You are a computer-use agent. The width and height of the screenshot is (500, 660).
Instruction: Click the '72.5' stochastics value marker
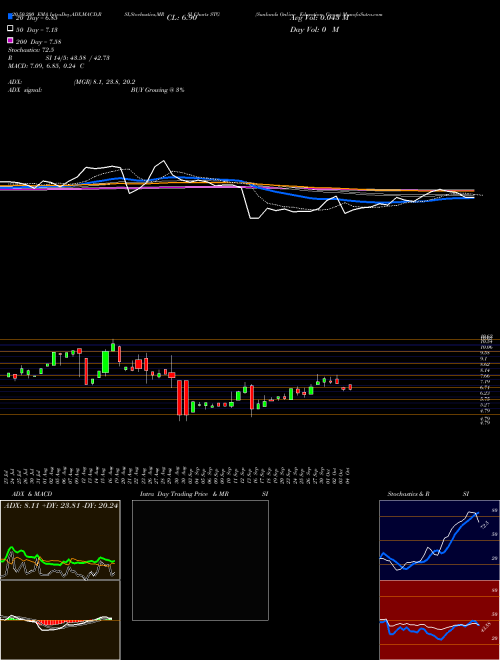(484, 525)
